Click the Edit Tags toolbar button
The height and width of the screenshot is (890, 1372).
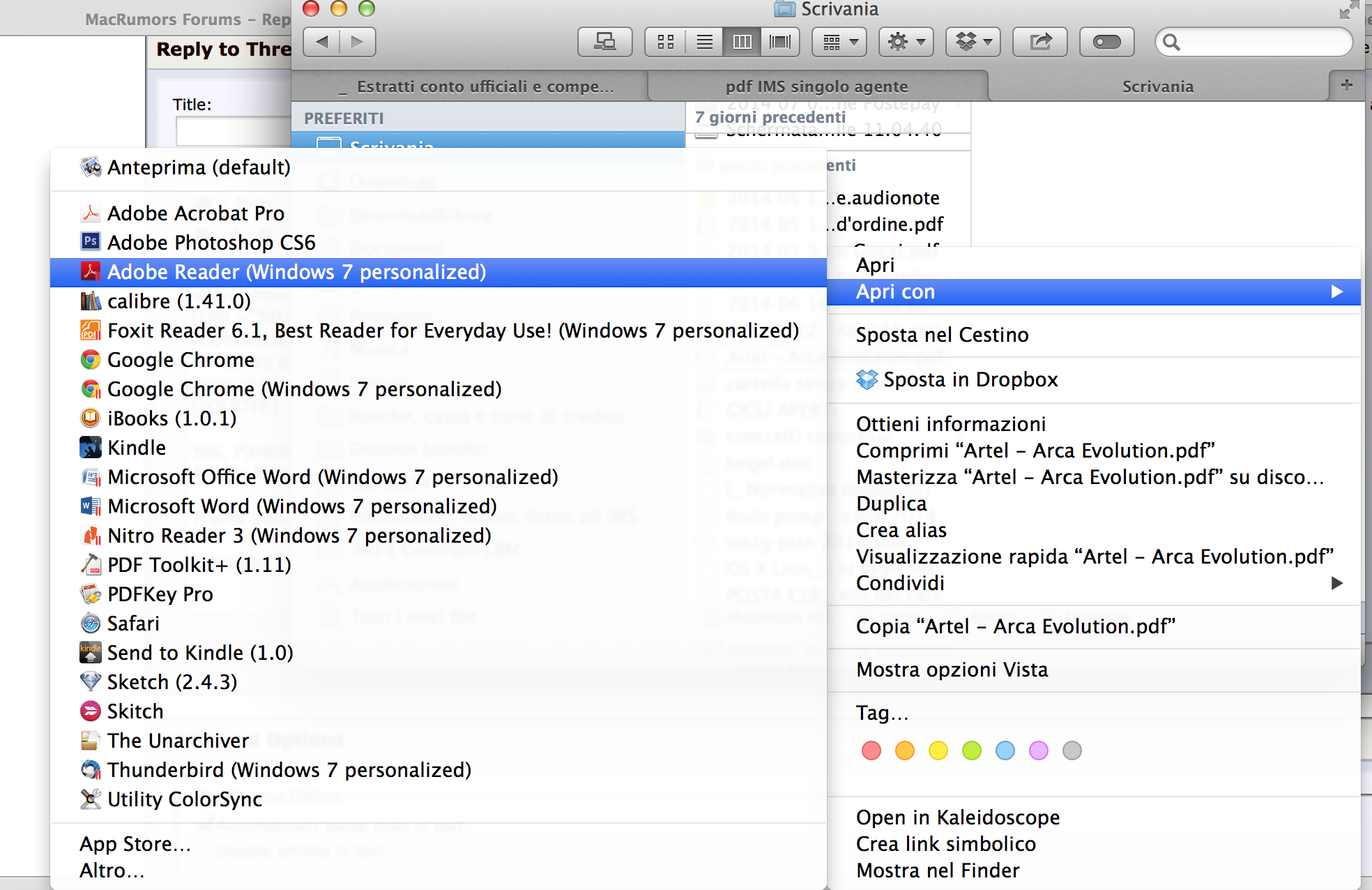1107,42
